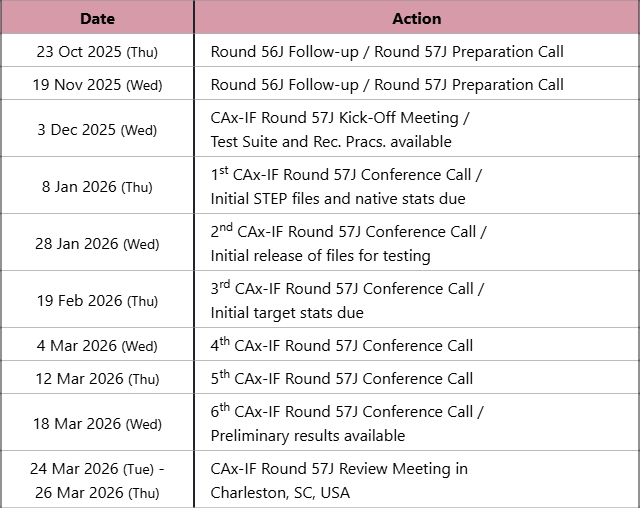Select the 12 Mar 2026 date cell
The height and width of the screenshot is (508, 640).
[97, 379]
